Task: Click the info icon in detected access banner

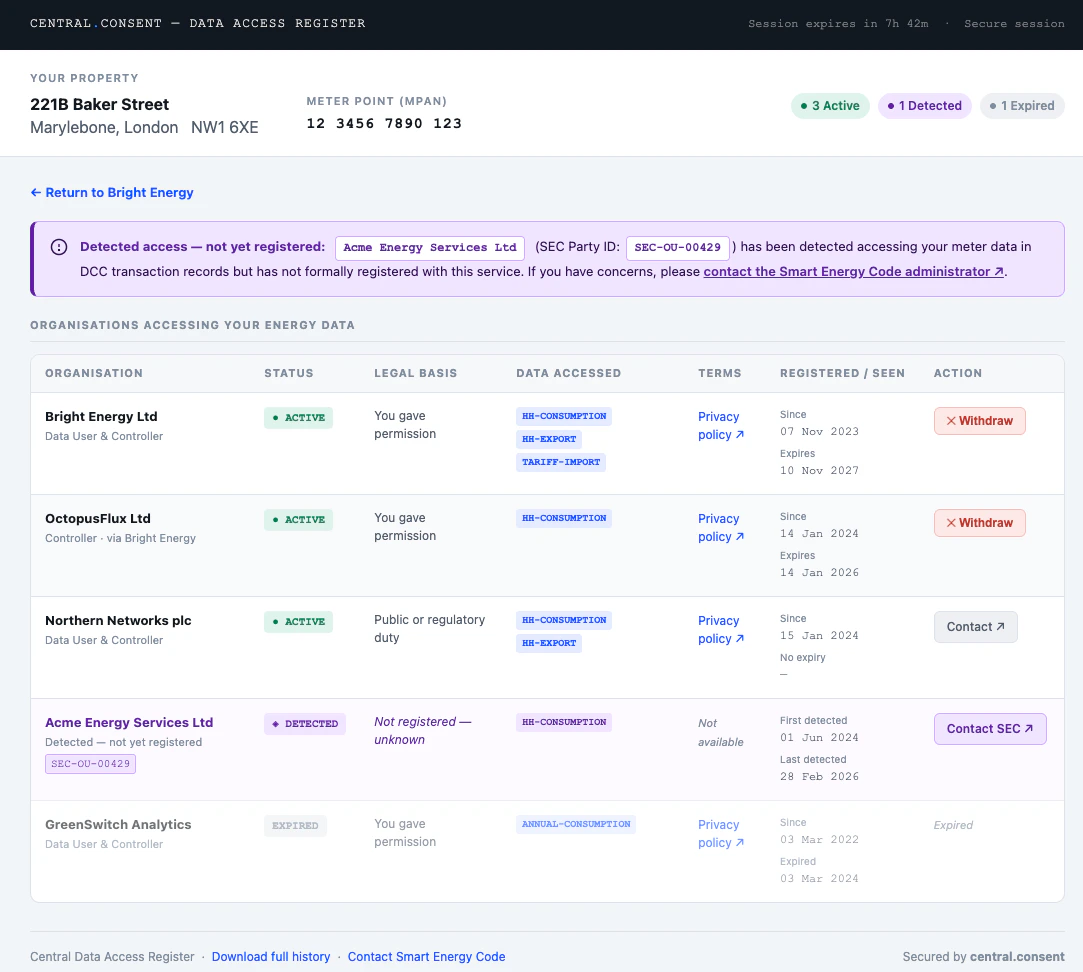Action: coord(59,247)
